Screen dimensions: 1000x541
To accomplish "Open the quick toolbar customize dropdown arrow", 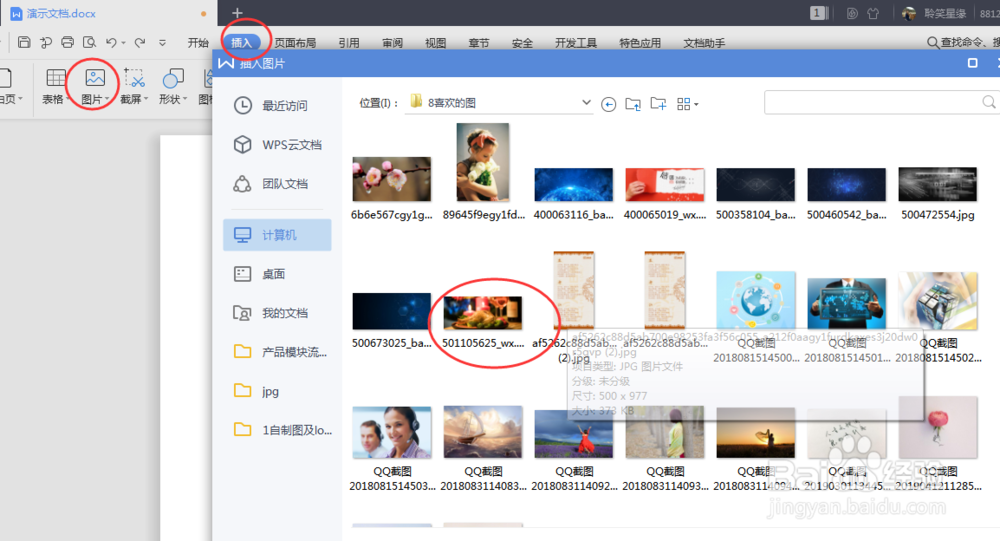I will coord(163,43).
